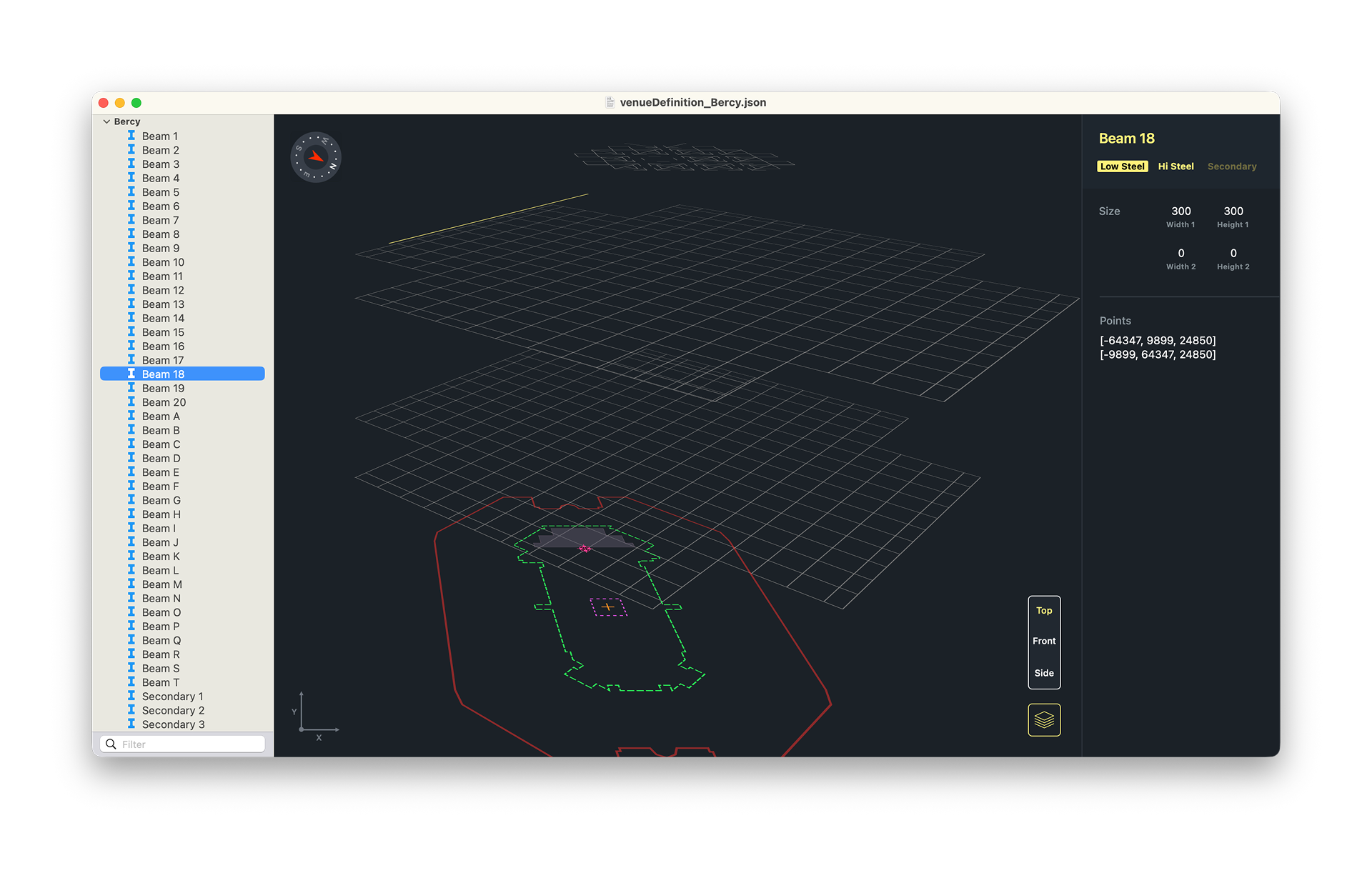Click the magnifying glass in the filter box
Image resolution: width=1372 pixels, height=878 pixels.
[111, 744]
